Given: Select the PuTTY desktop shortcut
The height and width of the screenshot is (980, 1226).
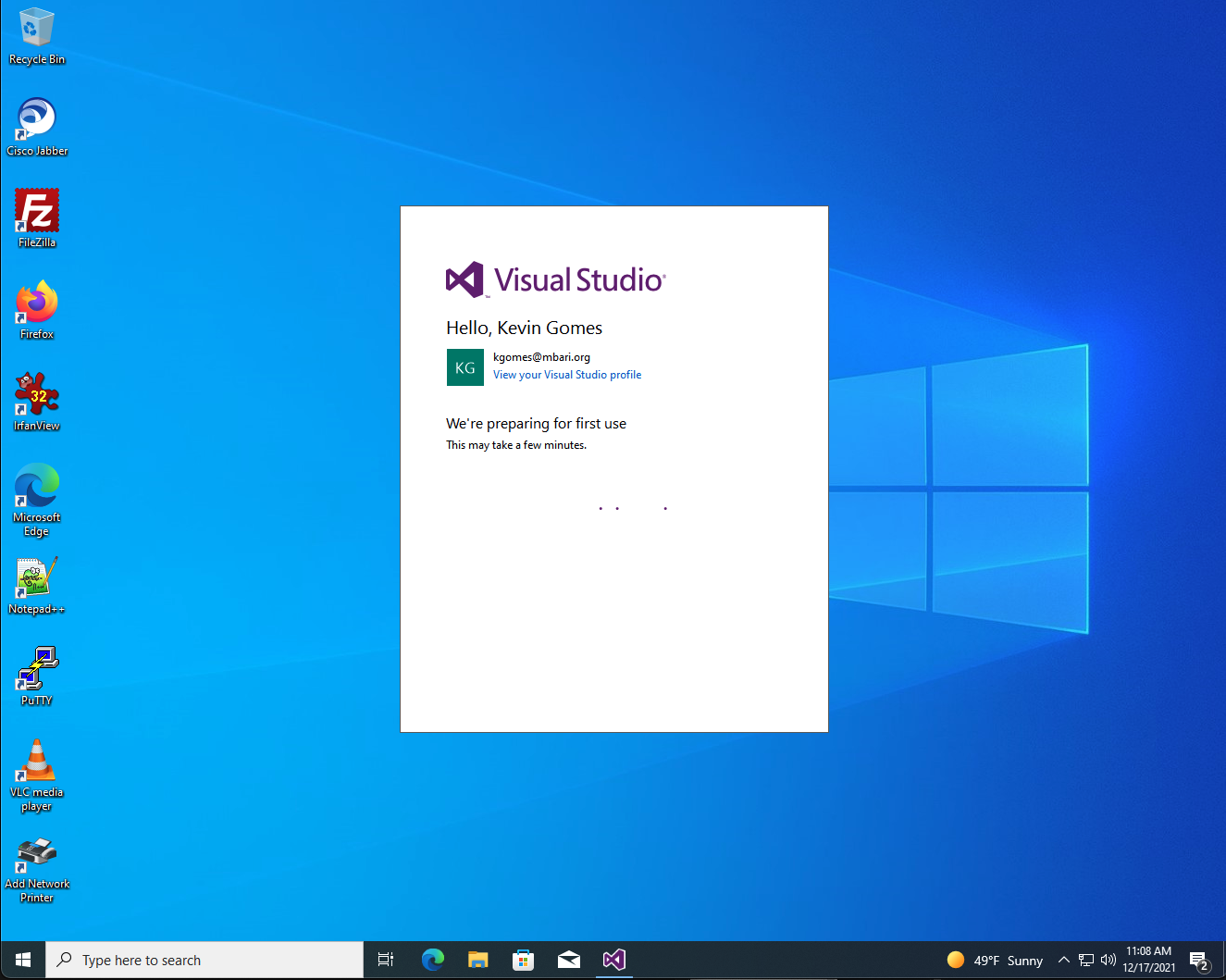Looking at the screenshot, I should click(37, 676).
